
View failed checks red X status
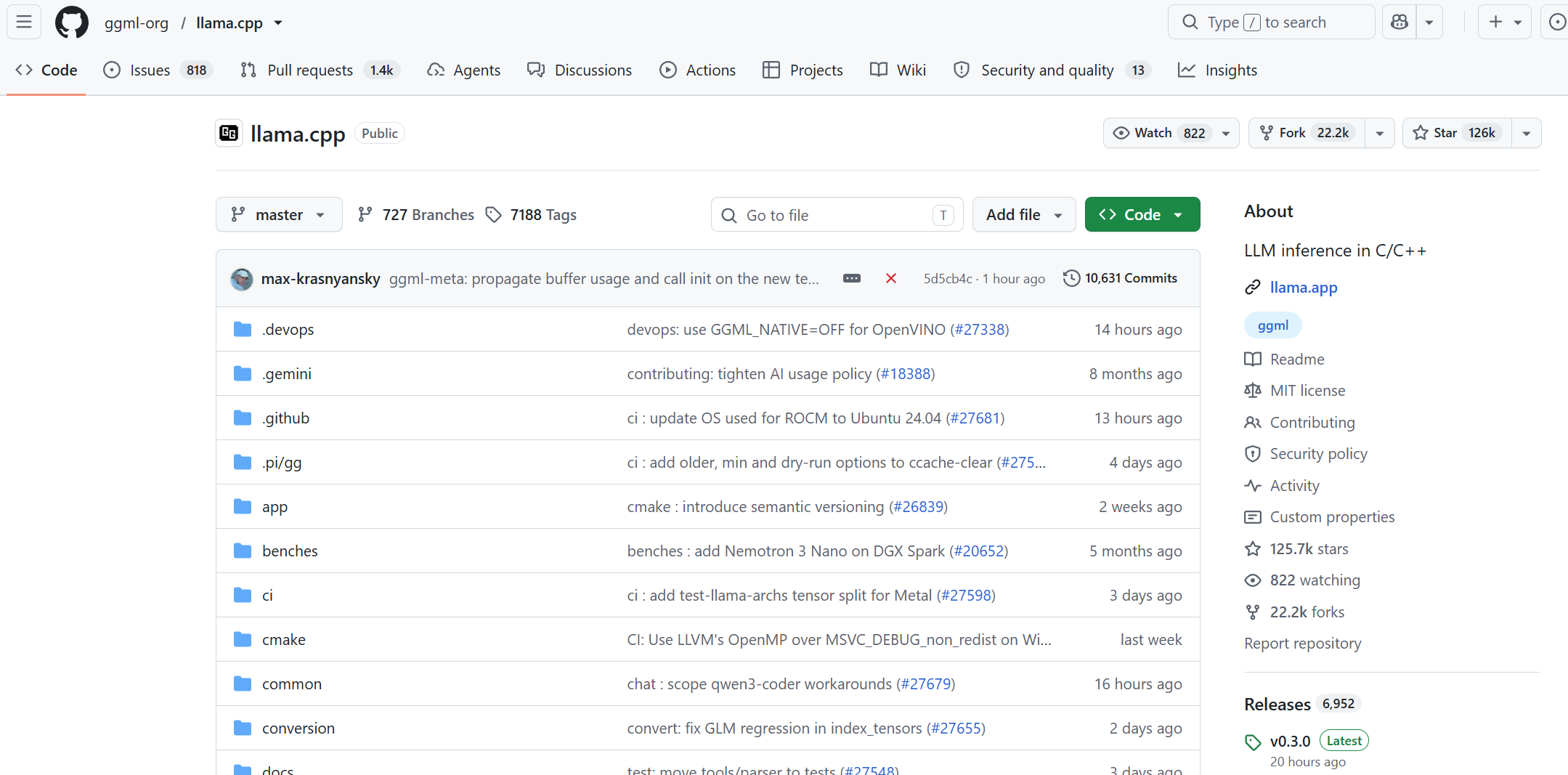coord(891,278)
